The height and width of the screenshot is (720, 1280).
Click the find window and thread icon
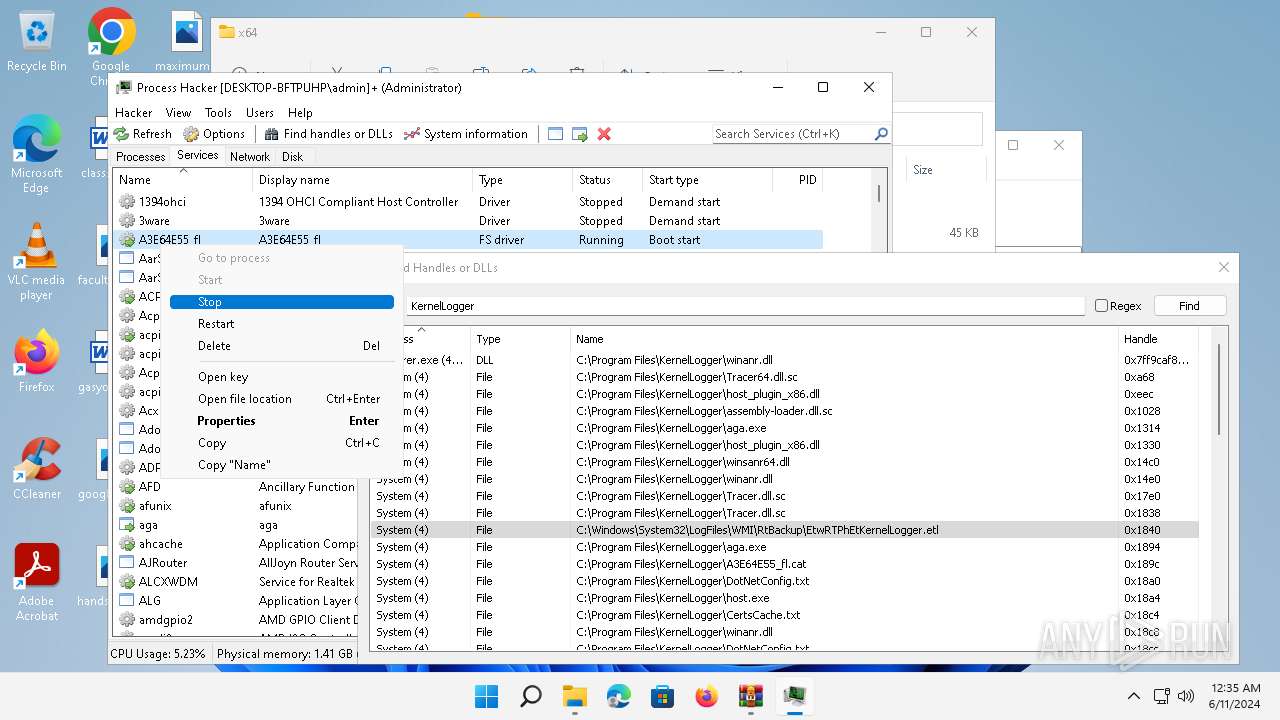(580, 134)
